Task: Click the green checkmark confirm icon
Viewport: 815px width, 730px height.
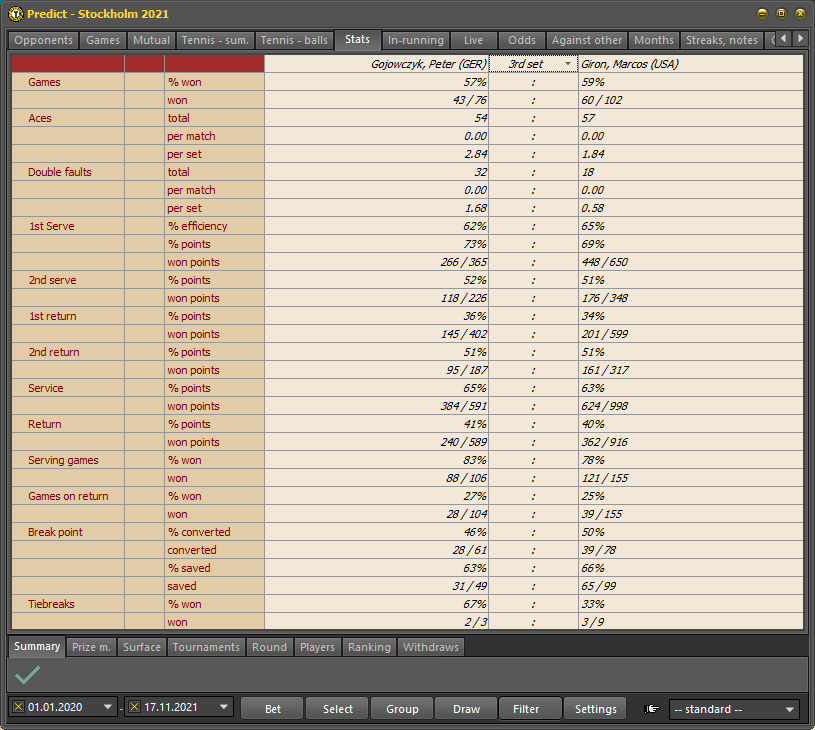Action: pos(27,675)
